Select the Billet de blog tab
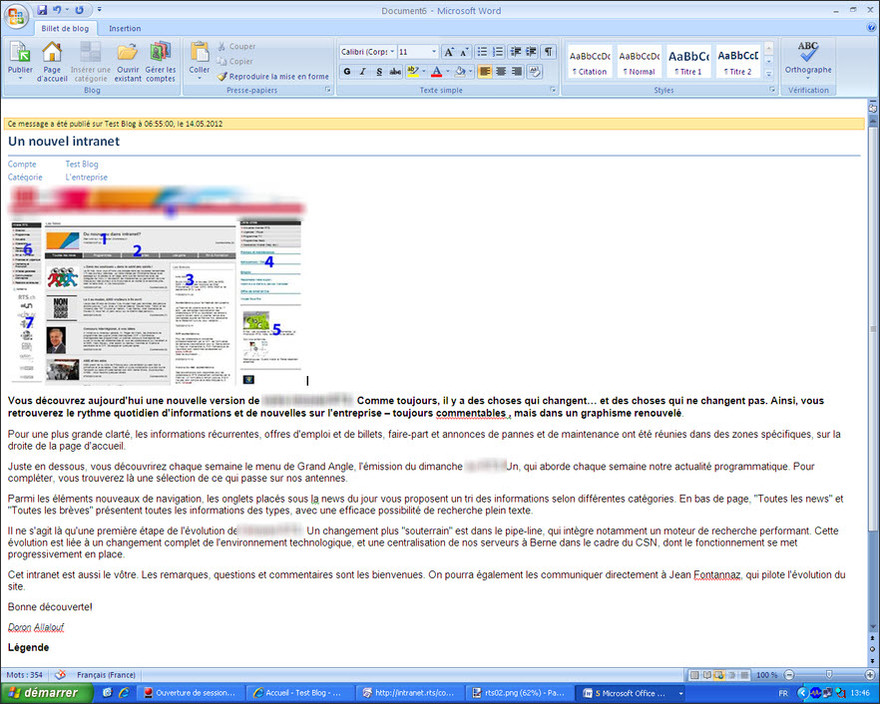Screen dimensions: 880x704 tap(65, 29)
